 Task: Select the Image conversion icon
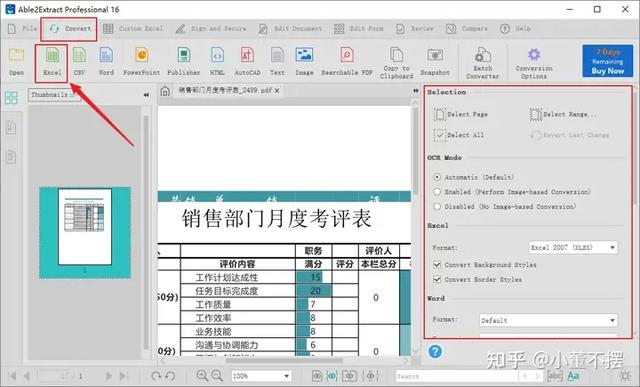pyautogui.click(x=304, y=61)
